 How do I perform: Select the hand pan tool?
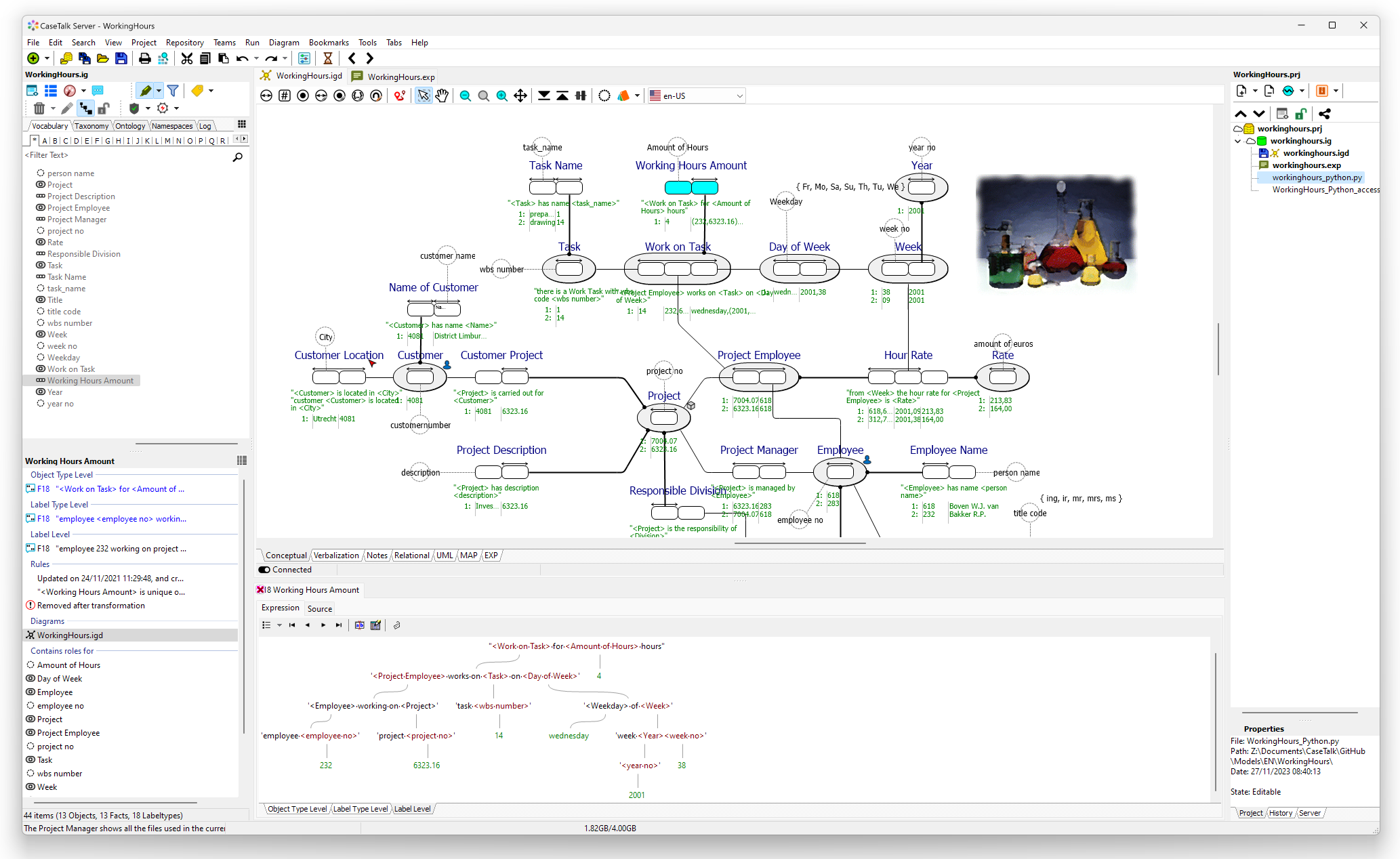[442, 96]
